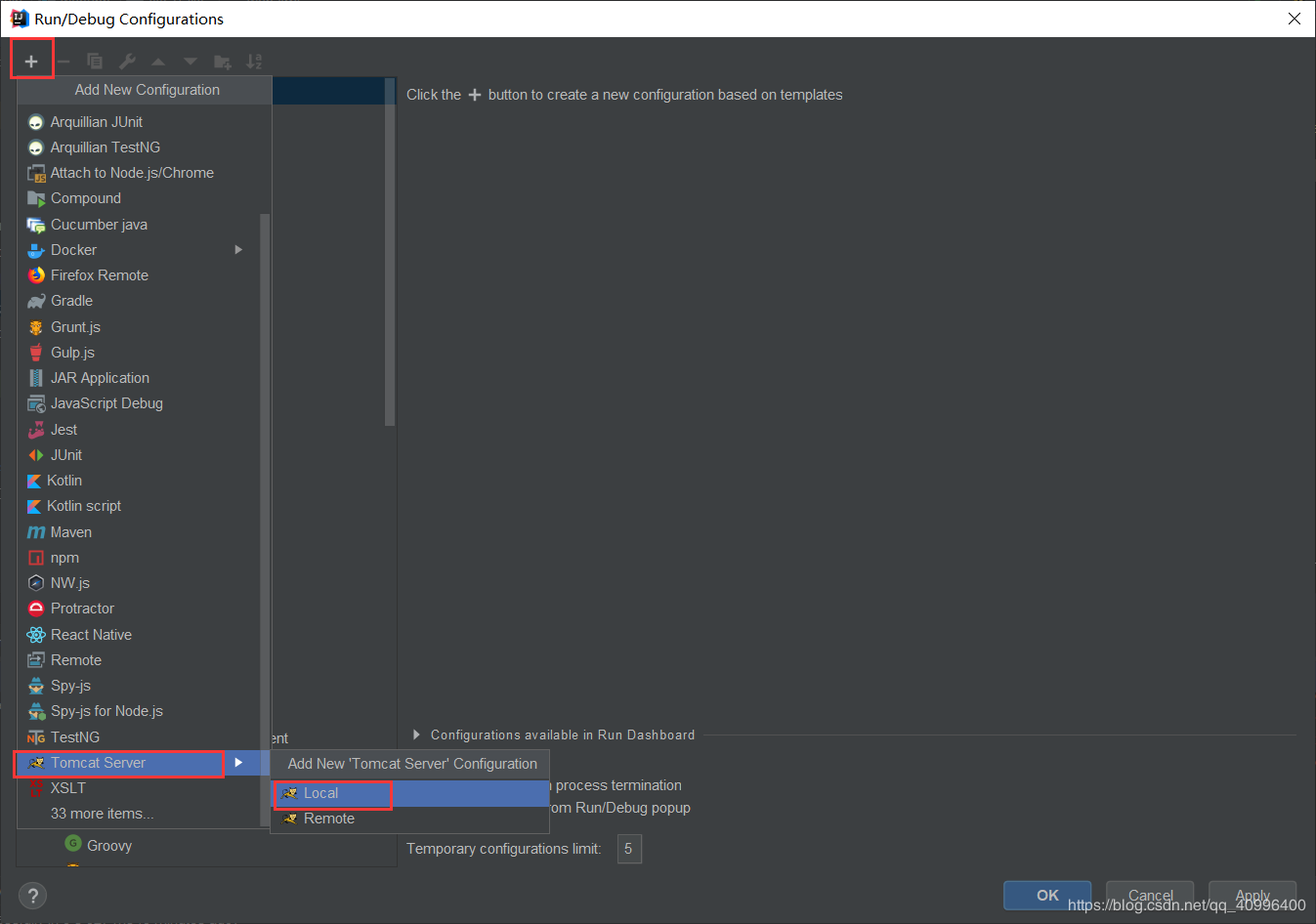This screenshot has width=1316, height=924.
Task: Click the Copy Configuration icon
Action: [95, 62]
